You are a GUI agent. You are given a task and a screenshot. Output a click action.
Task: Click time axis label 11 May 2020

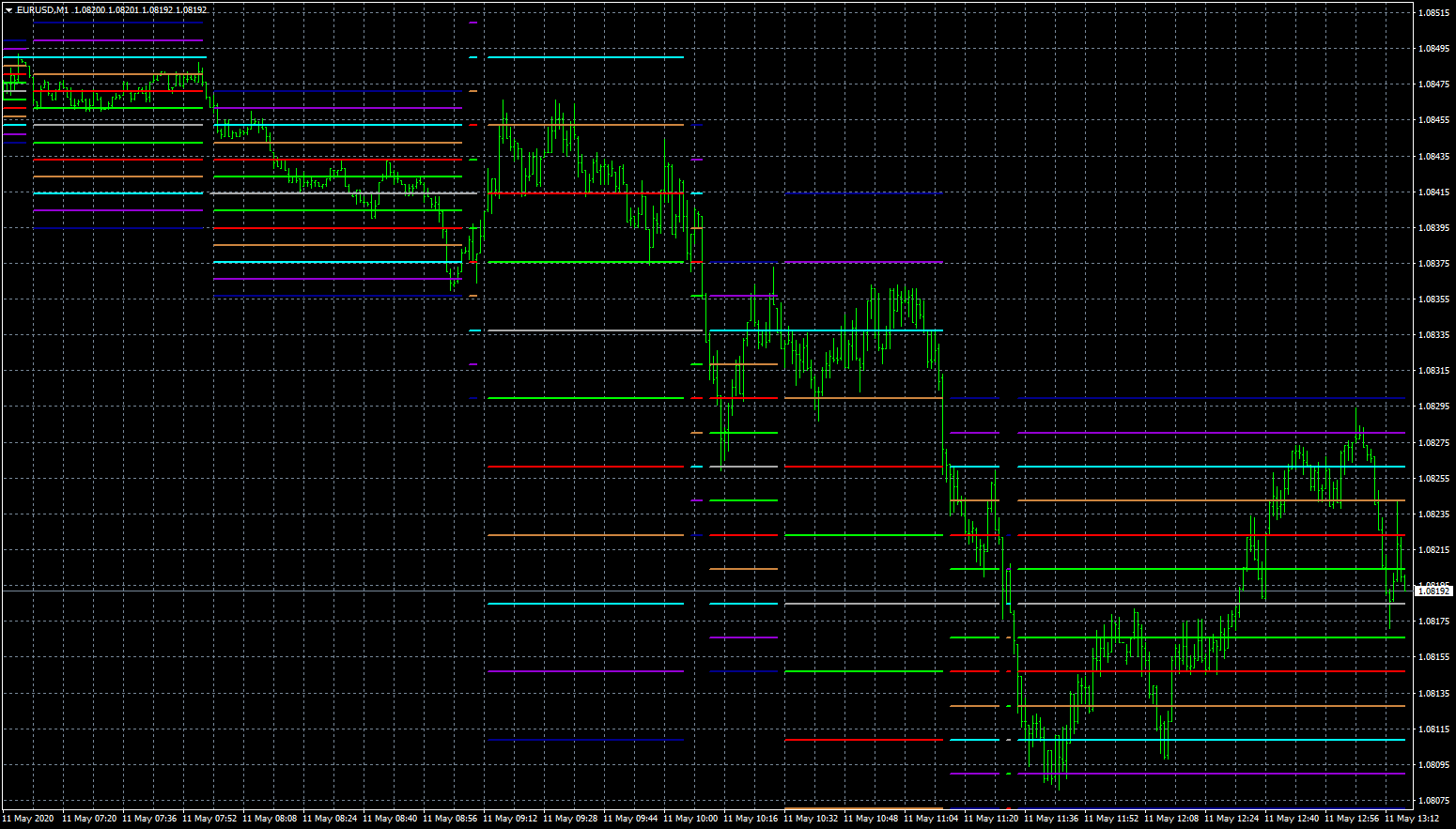(x=28, y=819)
